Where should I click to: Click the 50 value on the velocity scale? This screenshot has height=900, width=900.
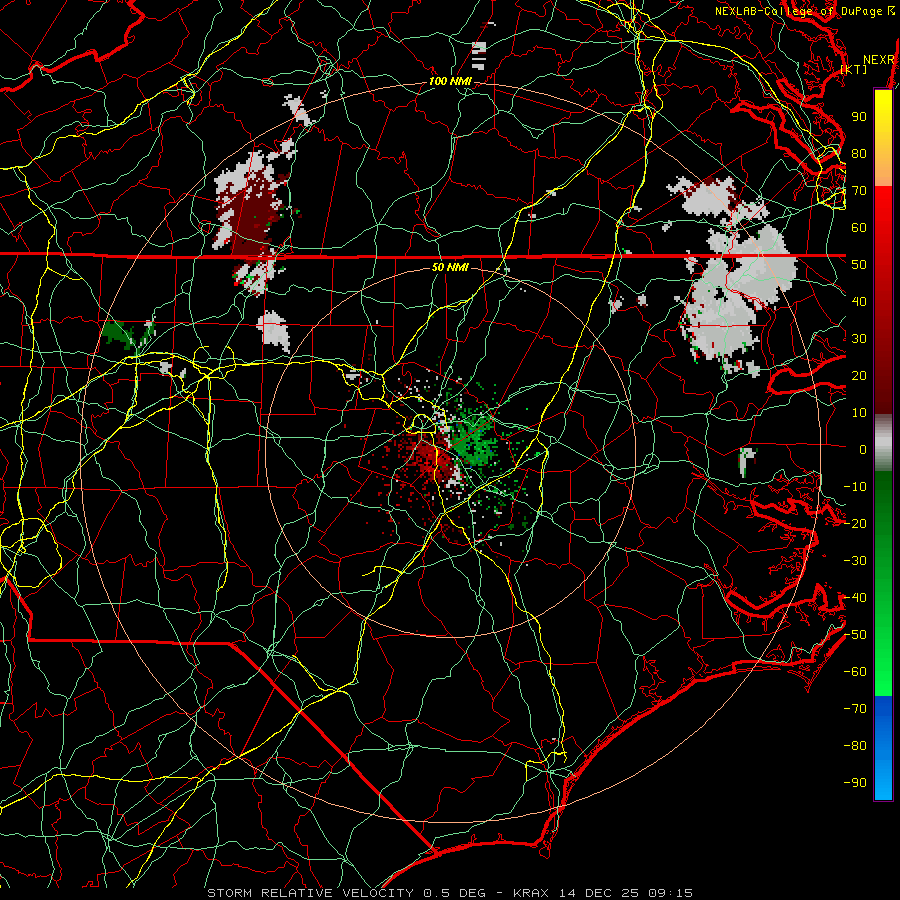point(859,265)
